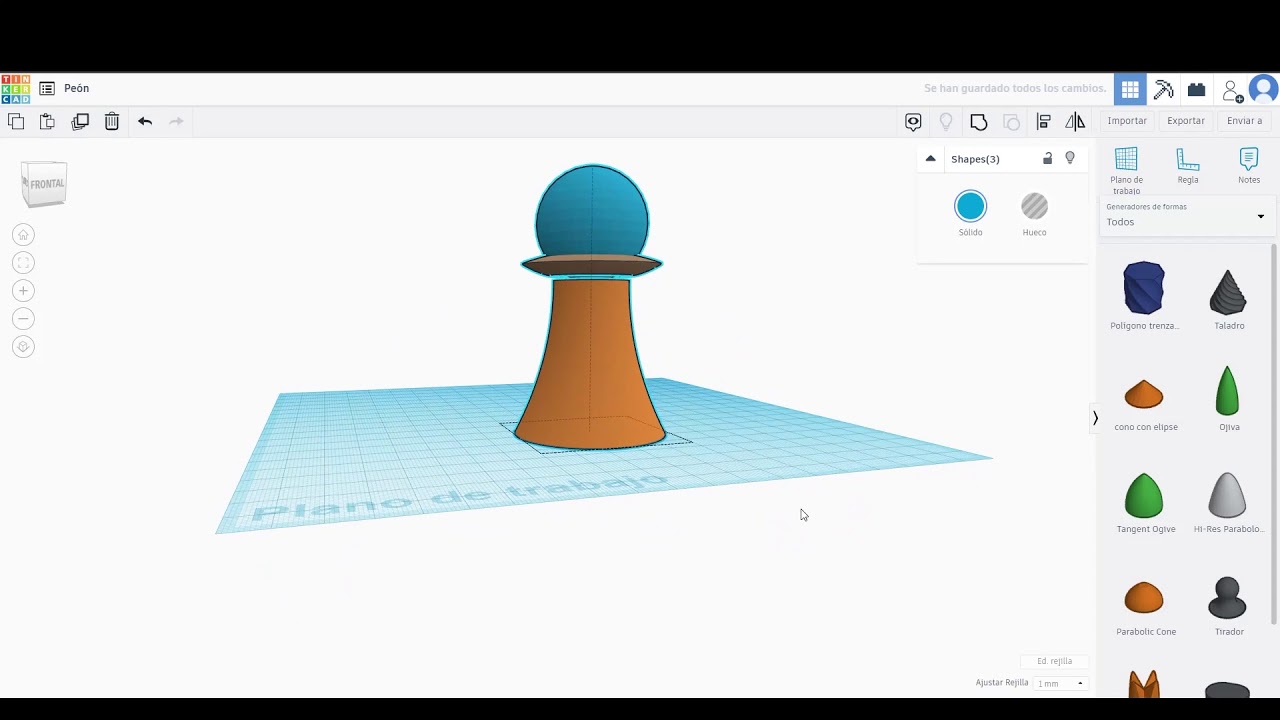Duplicate and repeat selected shapes
1280x720 pixels.
[x=80, y=122]
